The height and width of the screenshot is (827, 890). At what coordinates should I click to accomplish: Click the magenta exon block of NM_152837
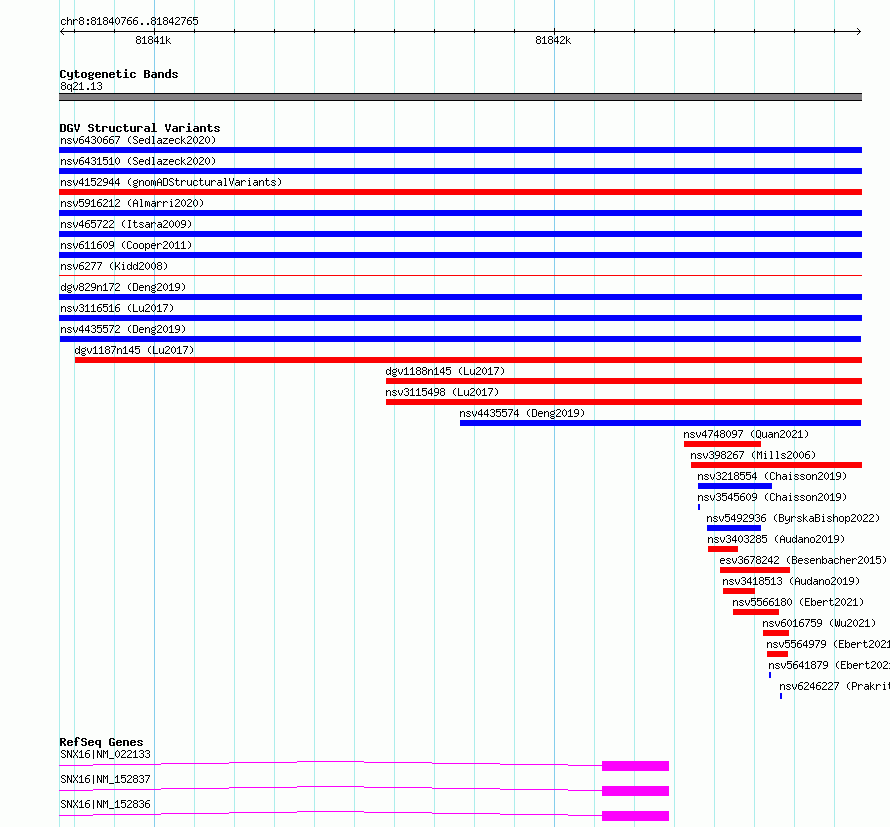pyautogui.click(x=636, y=791)
